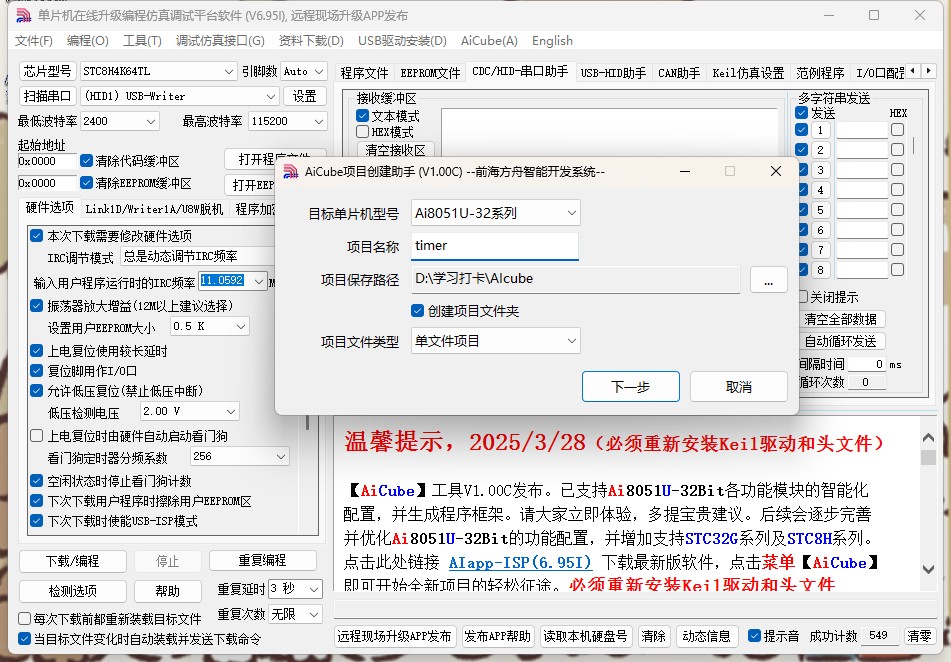Expand the IRC frequency 11.0592 dropdown
951x662 pixels.
pos(259,281)
